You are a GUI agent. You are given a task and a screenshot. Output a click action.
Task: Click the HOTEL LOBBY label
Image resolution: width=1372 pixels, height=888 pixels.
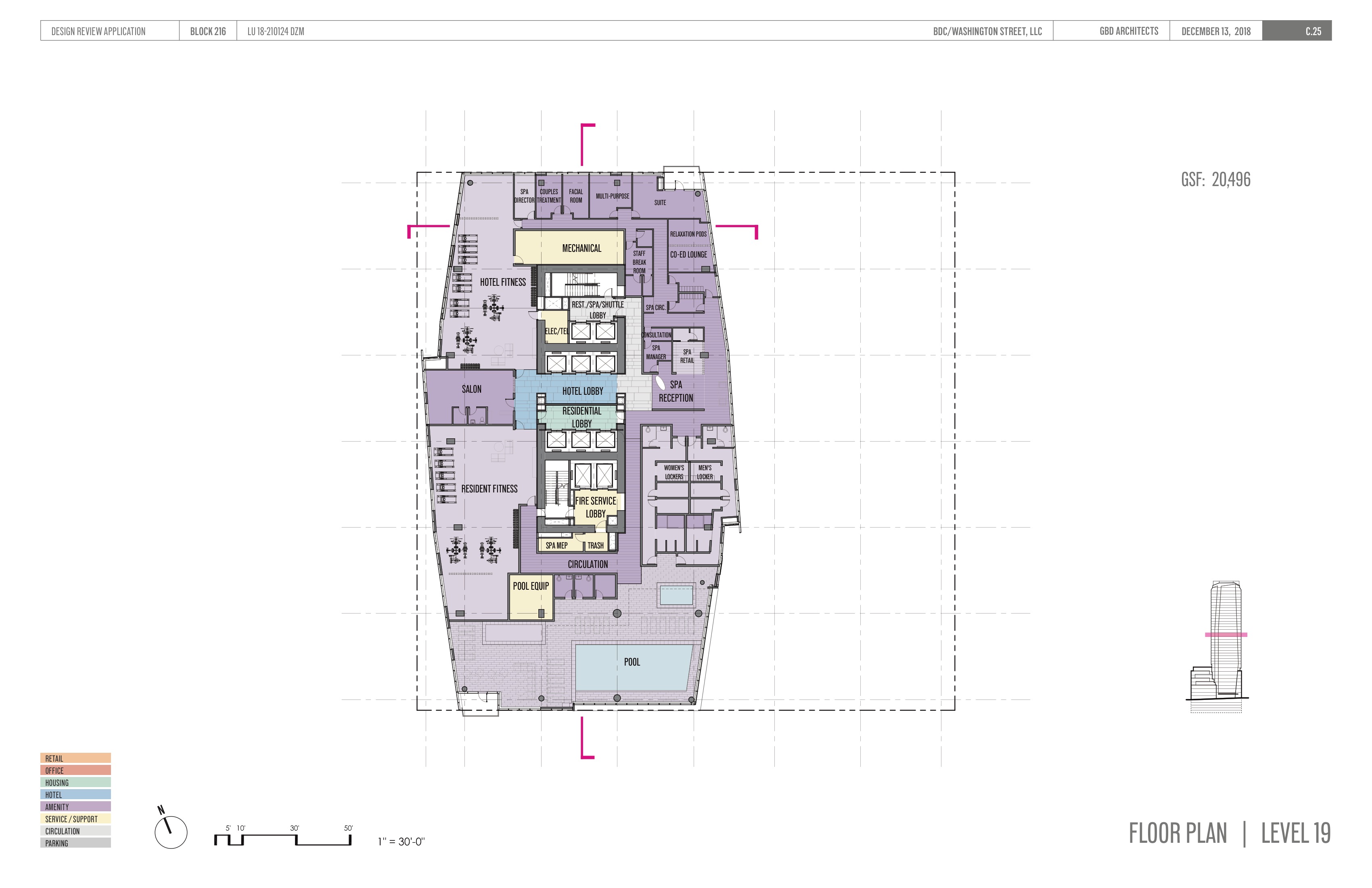pos(583,391)
